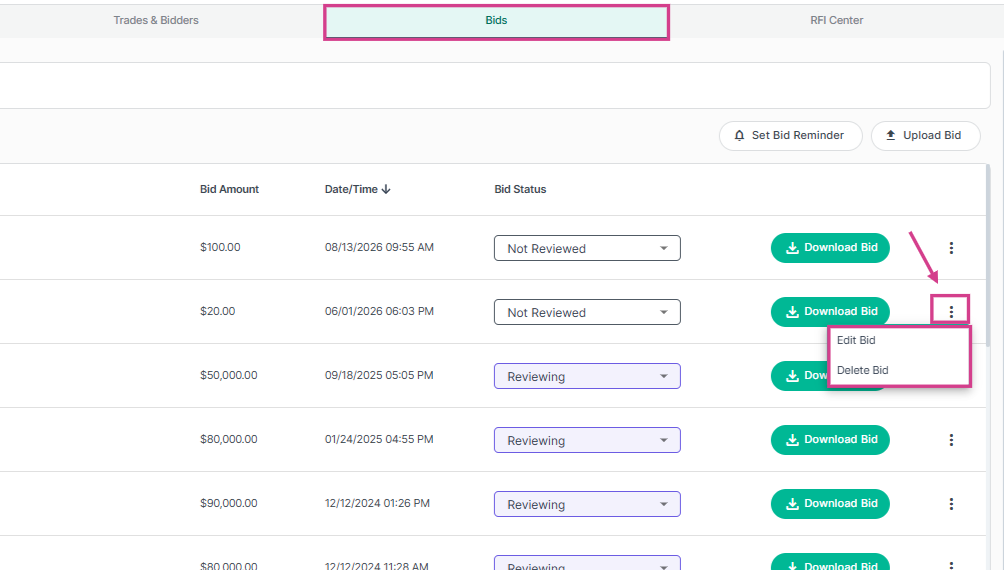Click the $50,000.00 bid amount cell
Screen dimensions: 1004x570
tap(229, 375)
